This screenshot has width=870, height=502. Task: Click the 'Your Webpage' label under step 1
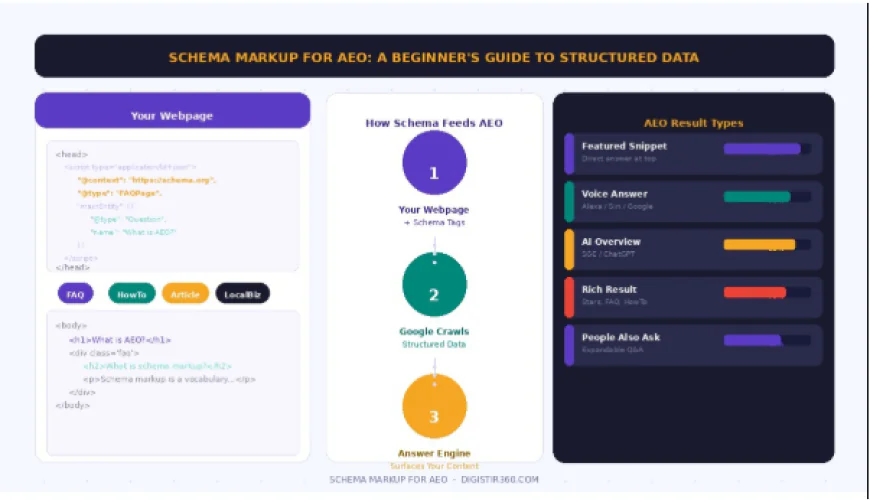click(x=434, y=210)
